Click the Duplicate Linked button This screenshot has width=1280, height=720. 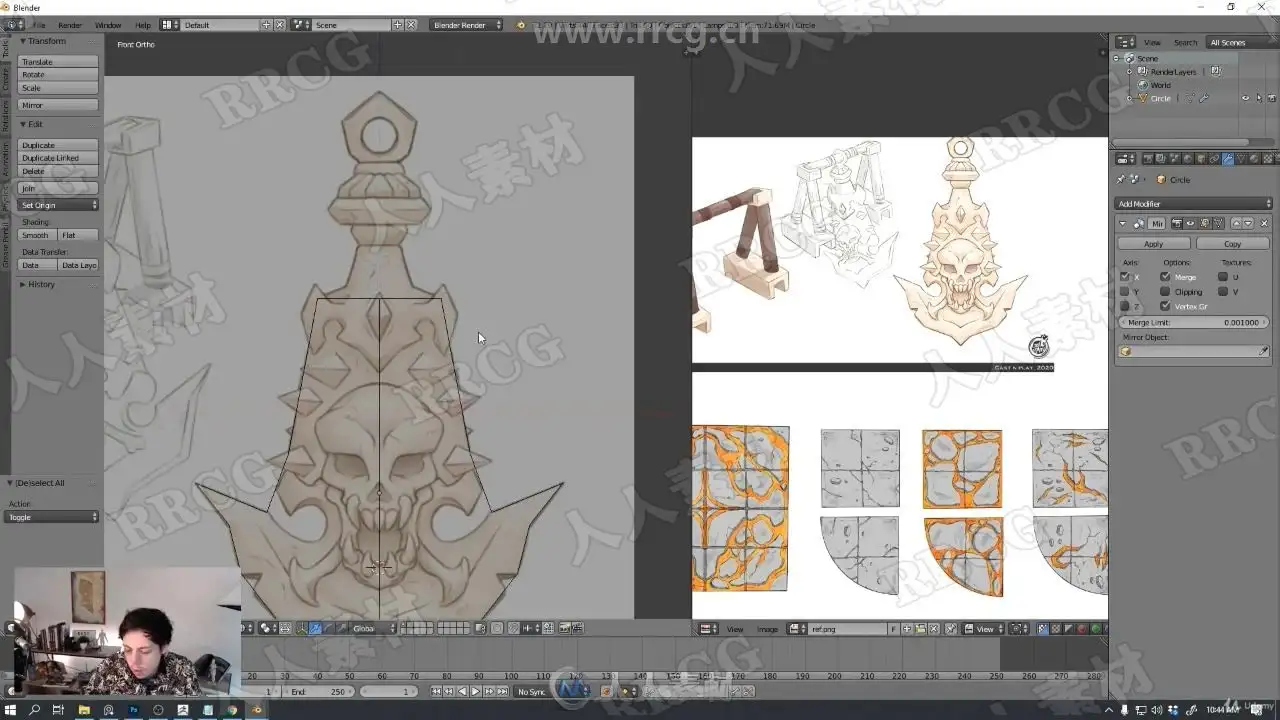click(59, 158)
